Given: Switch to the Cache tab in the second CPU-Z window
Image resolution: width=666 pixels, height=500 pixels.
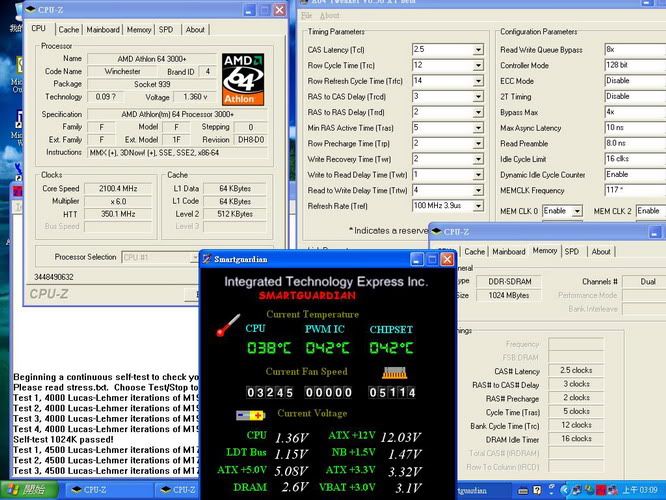Looking at the screenshot, I should click(474, 251).
